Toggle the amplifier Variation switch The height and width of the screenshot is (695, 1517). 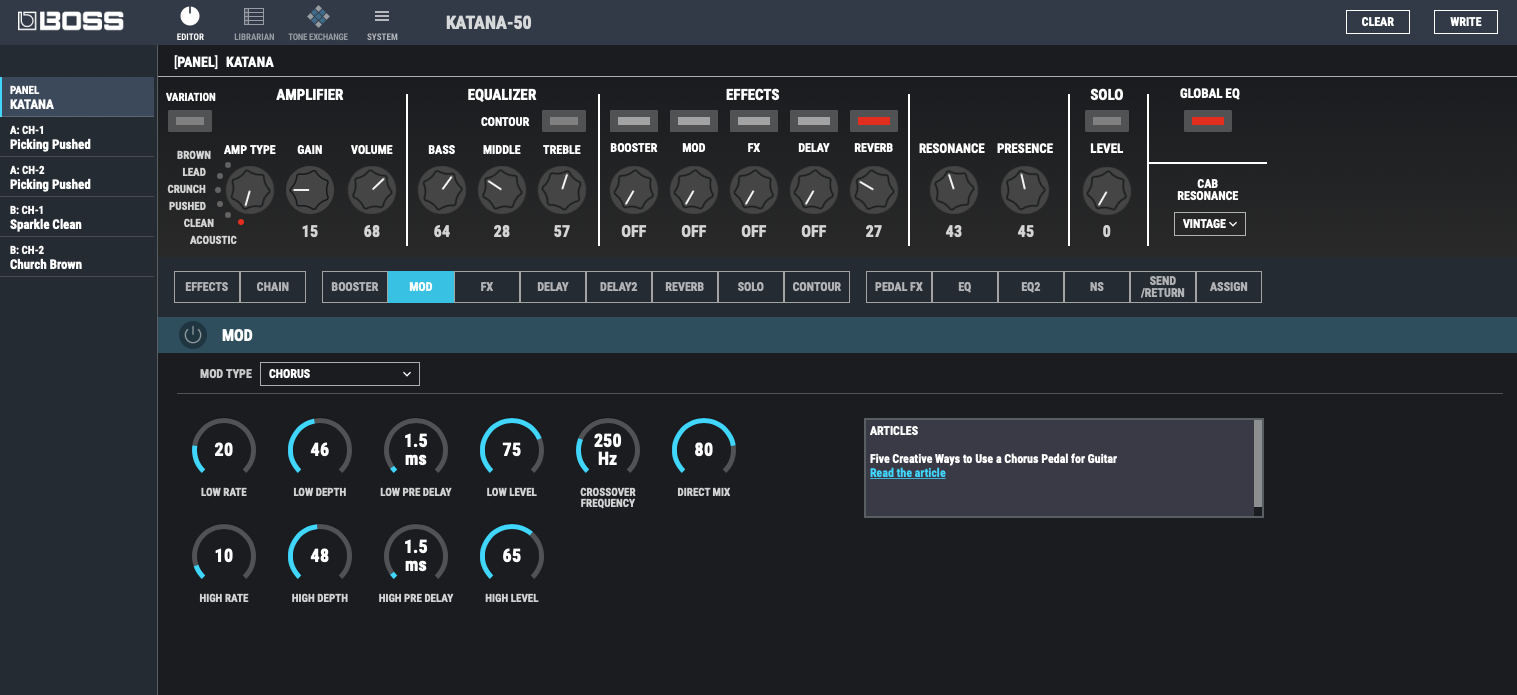tap(190, 122)
